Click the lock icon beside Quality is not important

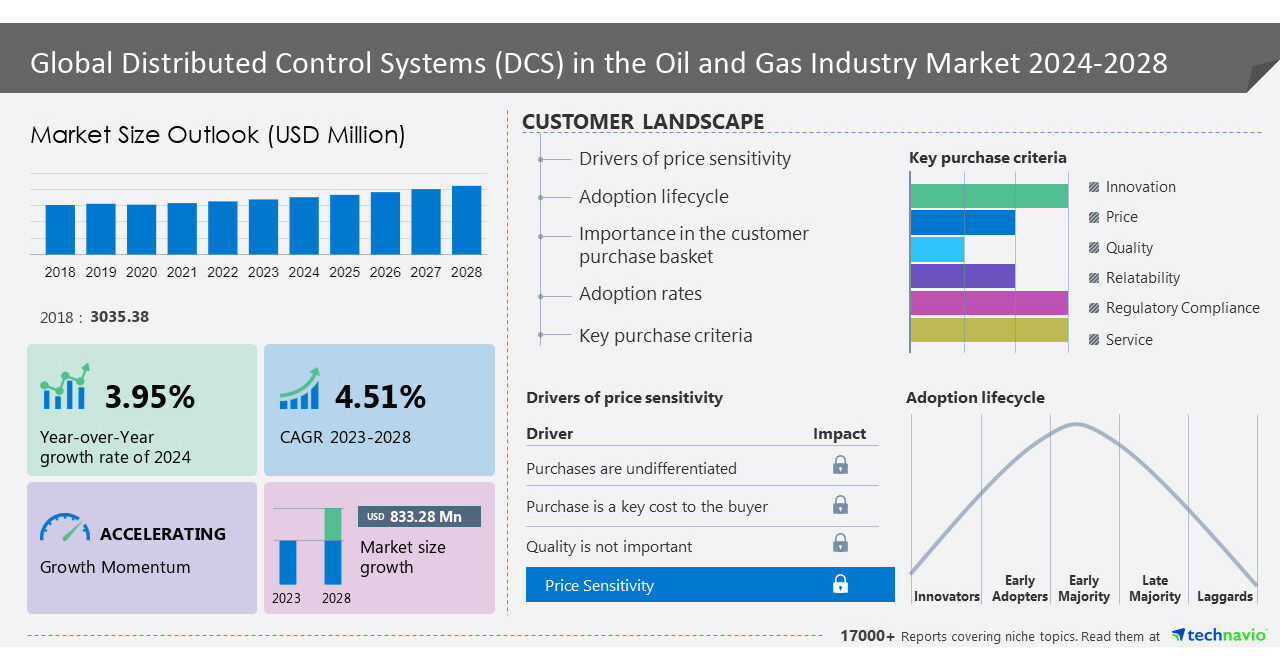tap(840, 543)
